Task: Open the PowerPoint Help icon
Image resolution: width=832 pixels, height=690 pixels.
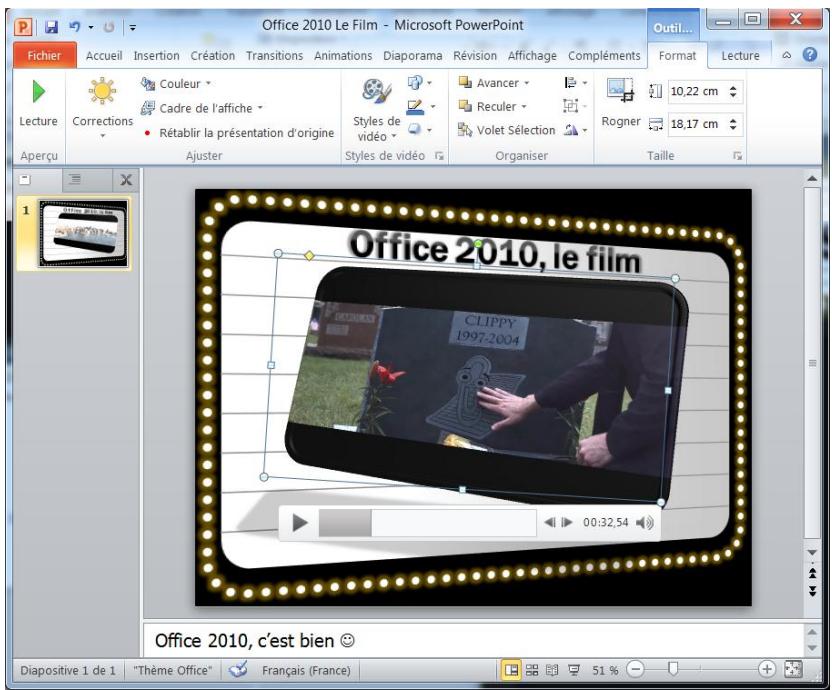Action: point(810,55)
